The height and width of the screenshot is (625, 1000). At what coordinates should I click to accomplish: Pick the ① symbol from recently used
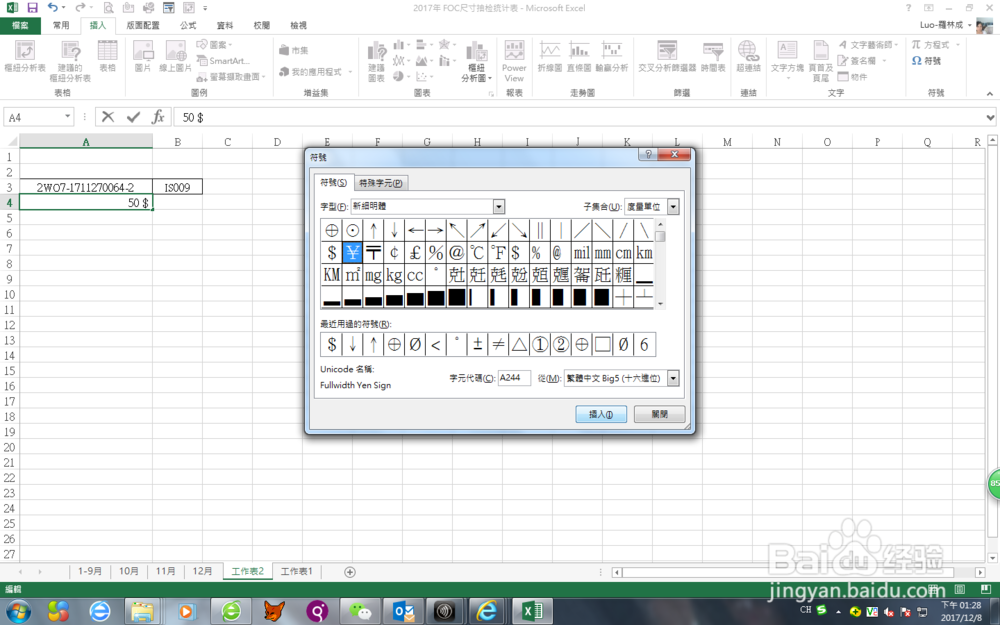click(x=540, y=344)
